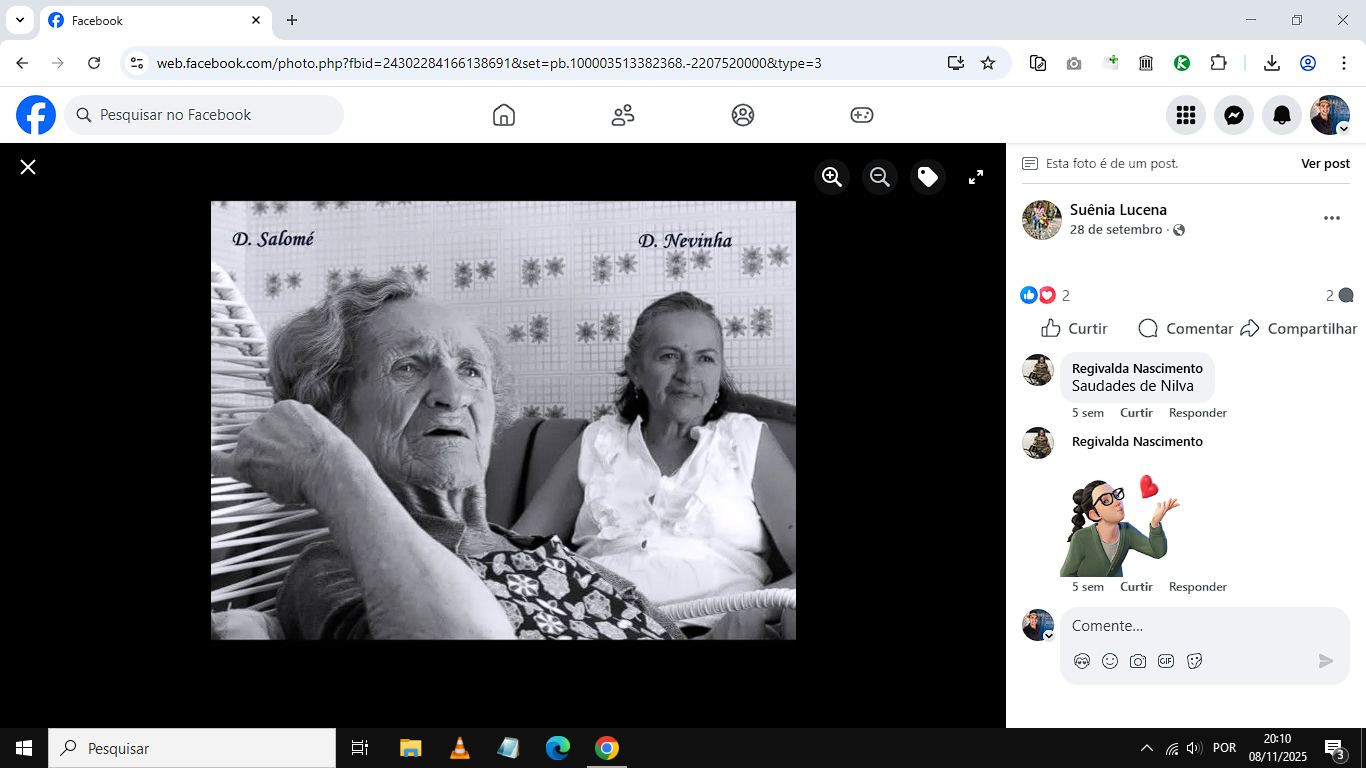The width and height of the screenshot is (1366, 768).
Task: Zoom in on the photo
Action: [831, 177]
